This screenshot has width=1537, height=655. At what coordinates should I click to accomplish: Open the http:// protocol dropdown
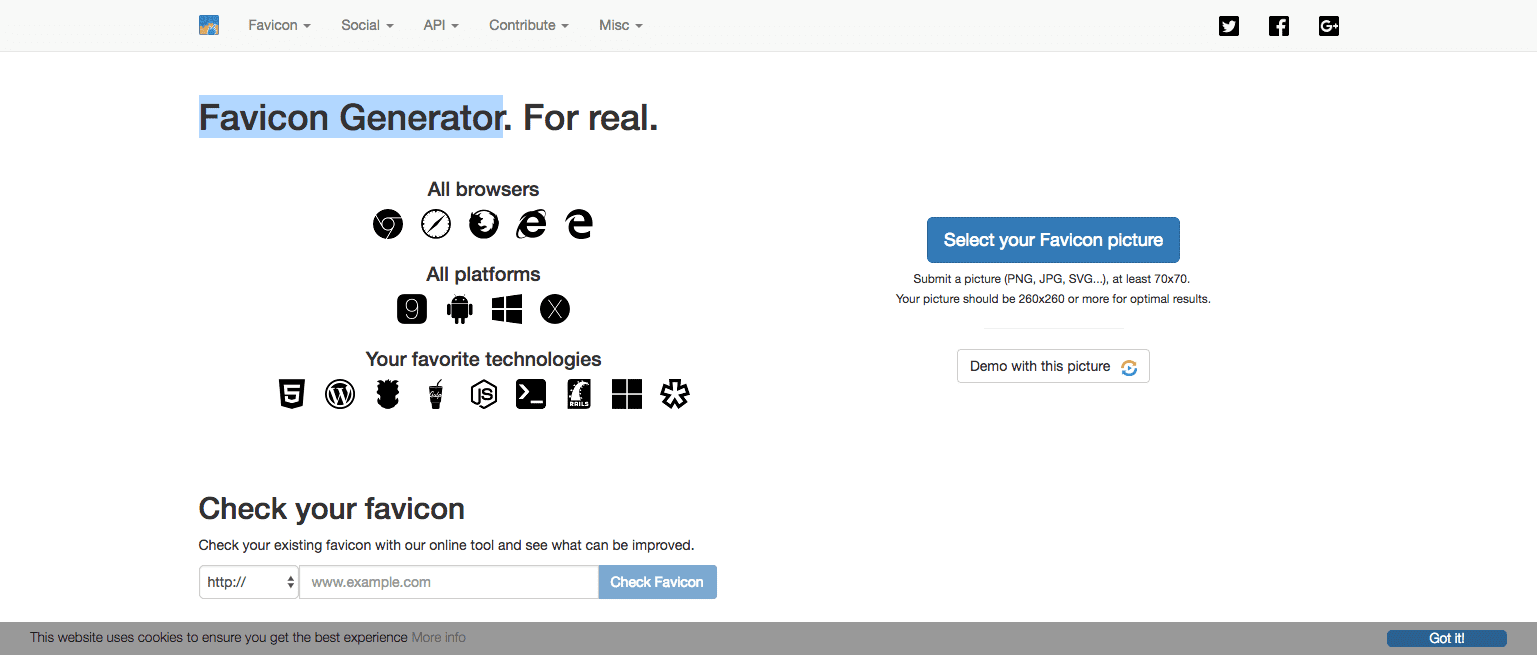pyautogui.click(x=249, y=582)
